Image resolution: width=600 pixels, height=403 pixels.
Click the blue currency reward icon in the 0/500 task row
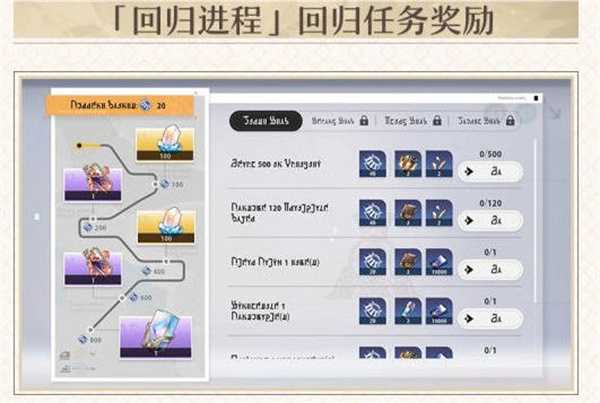(372, 164)
